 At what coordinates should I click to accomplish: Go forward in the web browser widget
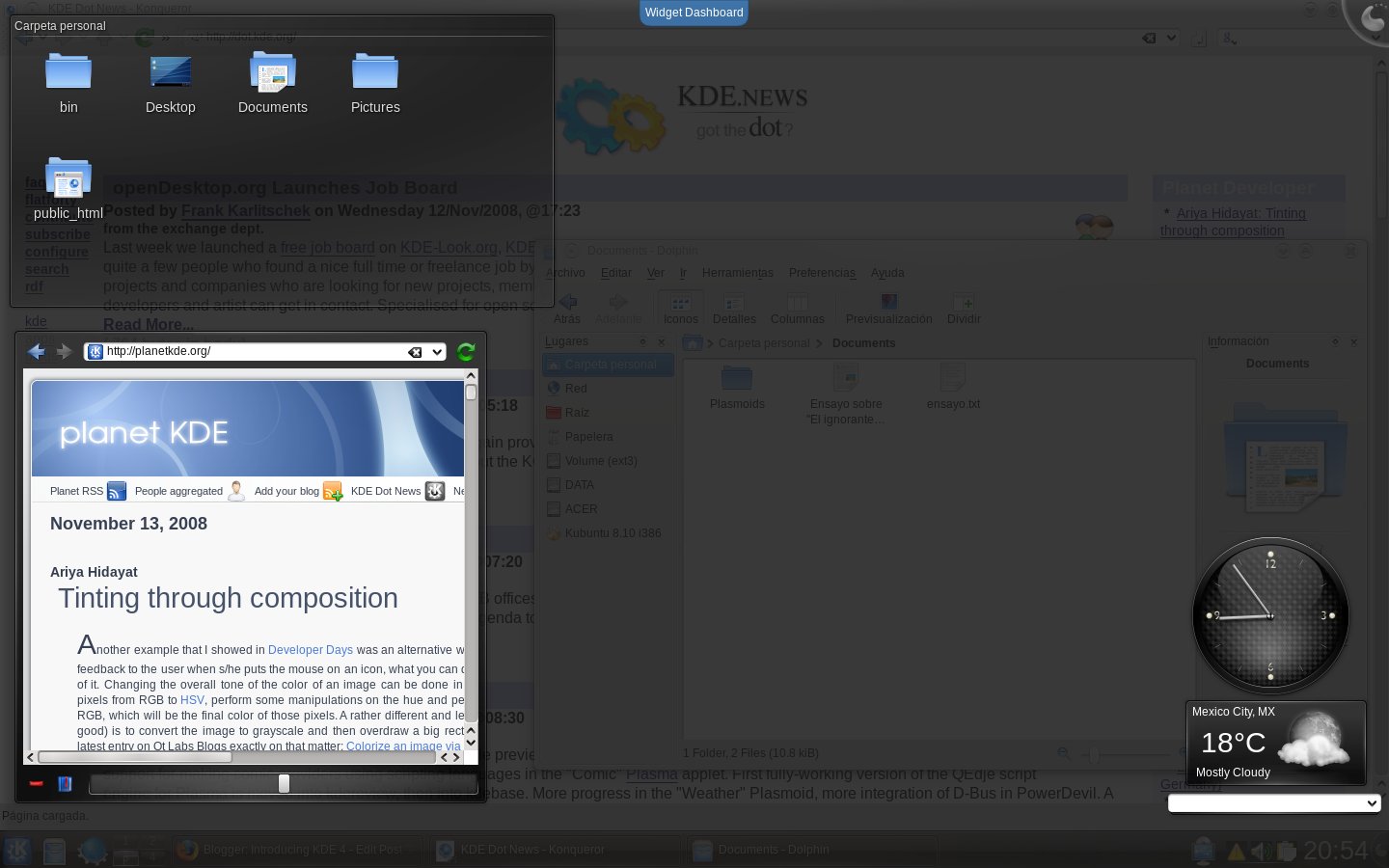point(65,352)
